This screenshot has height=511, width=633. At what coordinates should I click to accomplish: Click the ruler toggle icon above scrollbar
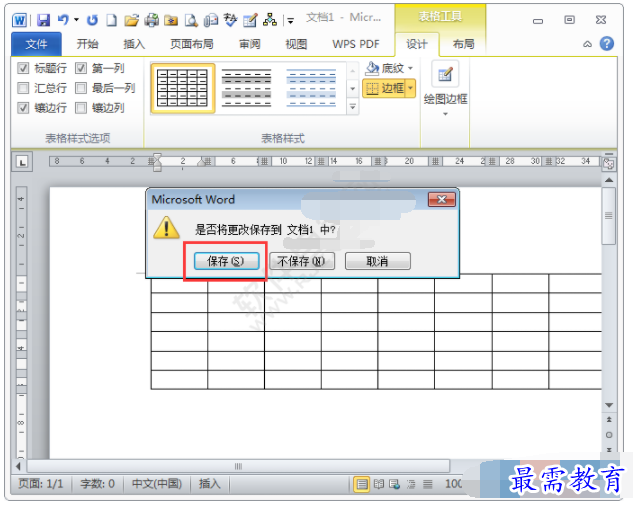608,162
